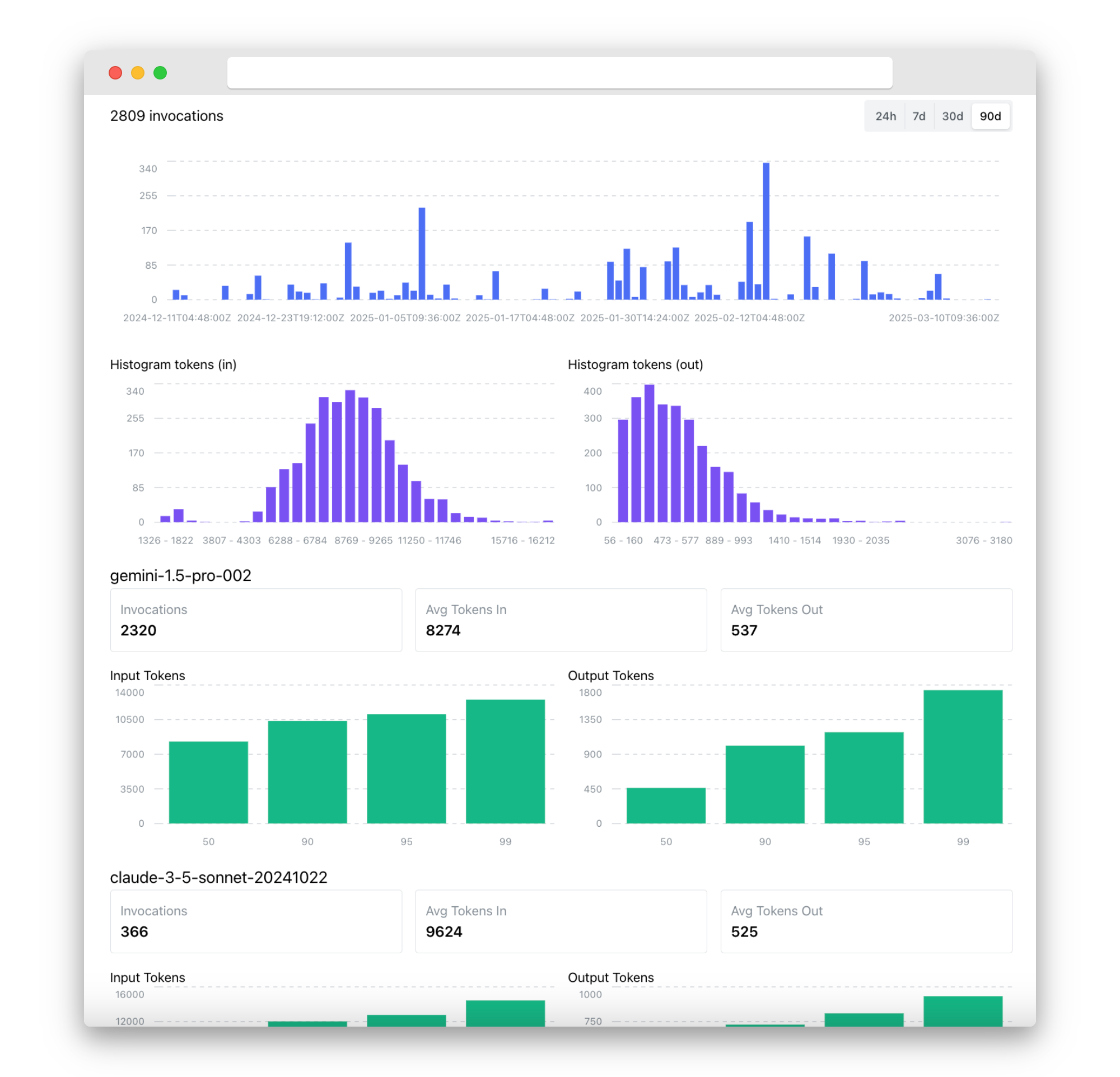
Task: Select the 7d time range
Action: [919, 116]
